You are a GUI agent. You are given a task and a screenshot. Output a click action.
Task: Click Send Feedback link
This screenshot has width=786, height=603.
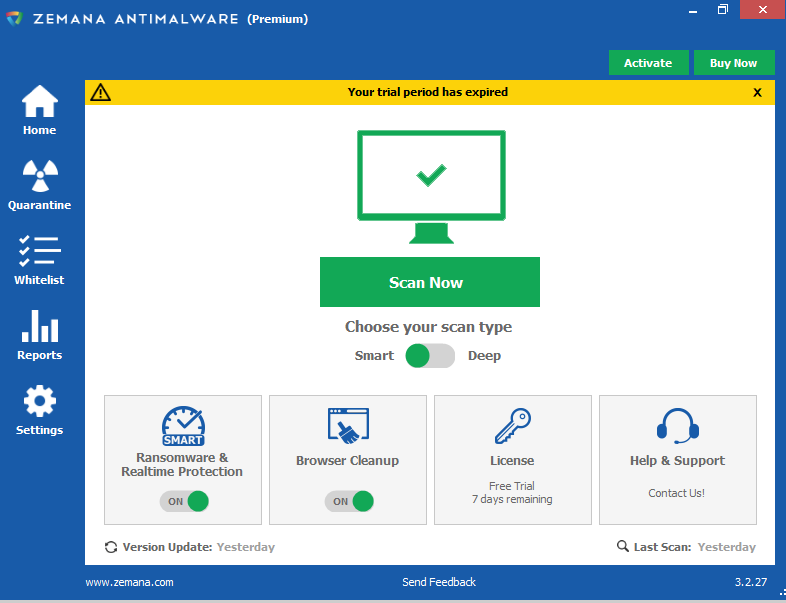click(439, 582)
